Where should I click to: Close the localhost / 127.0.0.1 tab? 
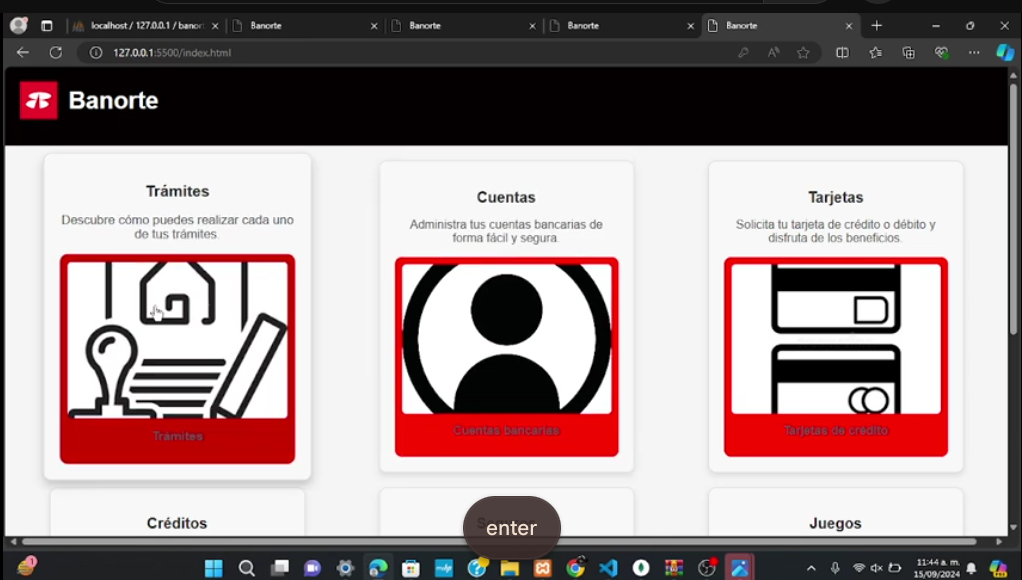(215, 26)
